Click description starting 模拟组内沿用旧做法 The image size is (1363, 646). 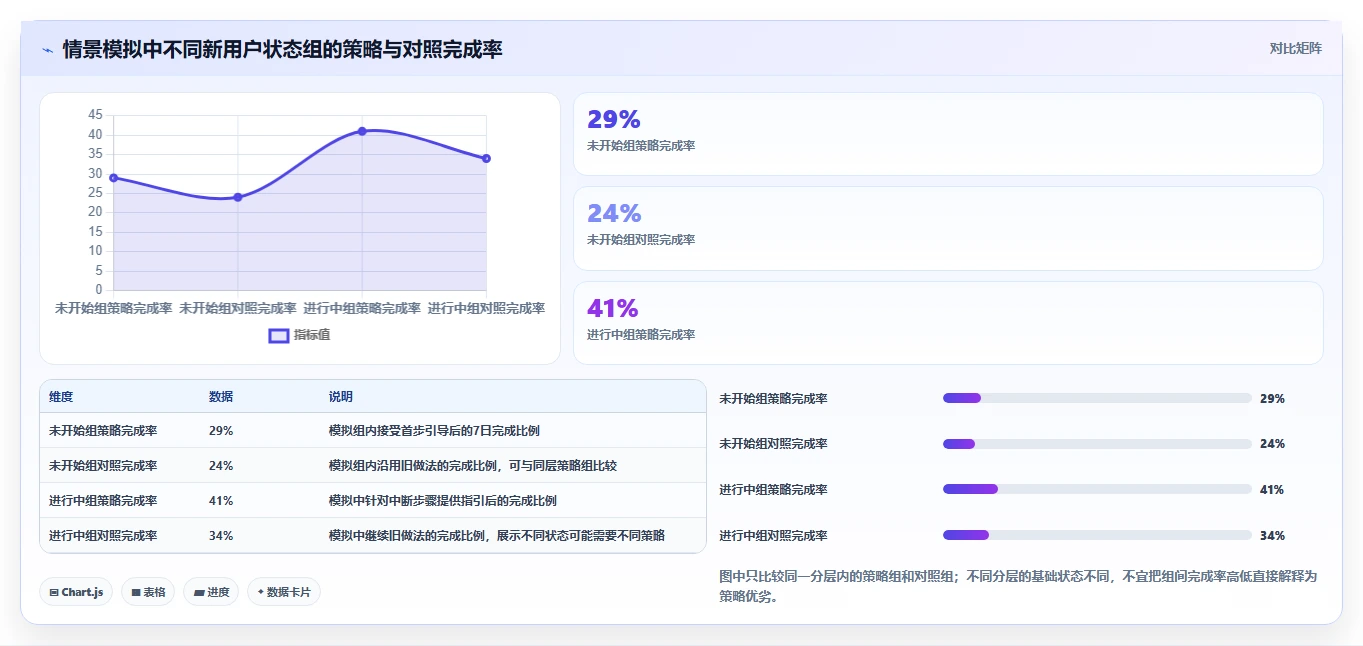473,466
